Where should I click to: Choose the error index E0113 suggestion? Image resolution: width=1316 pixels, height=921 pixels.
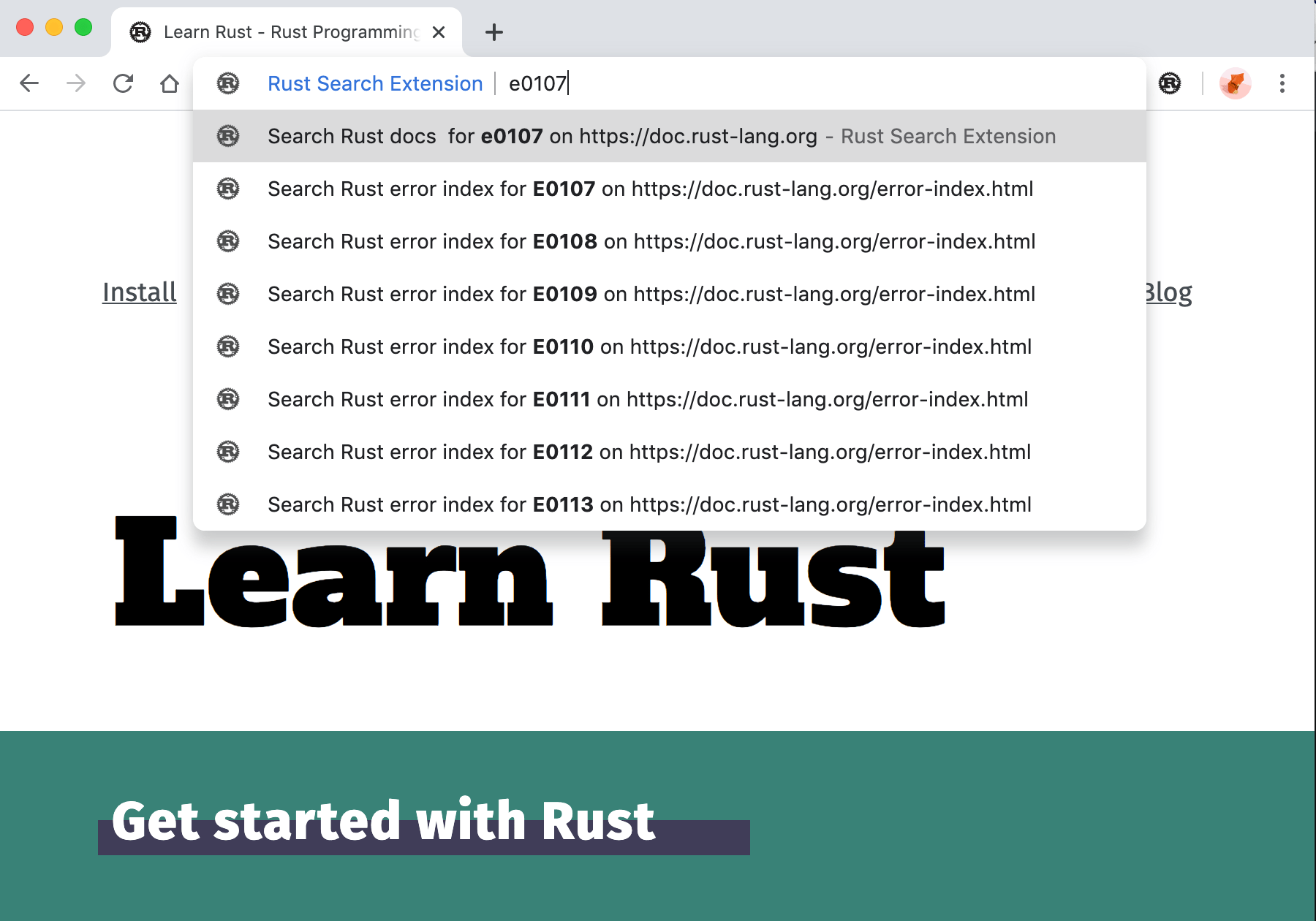(670, 504)
